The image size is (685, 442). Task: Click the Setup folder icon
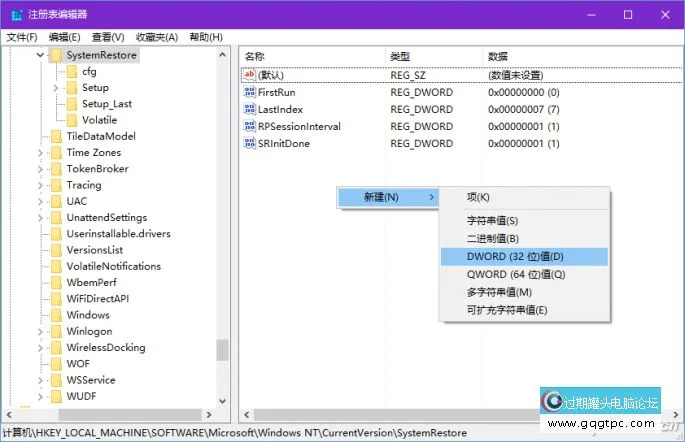72,88
